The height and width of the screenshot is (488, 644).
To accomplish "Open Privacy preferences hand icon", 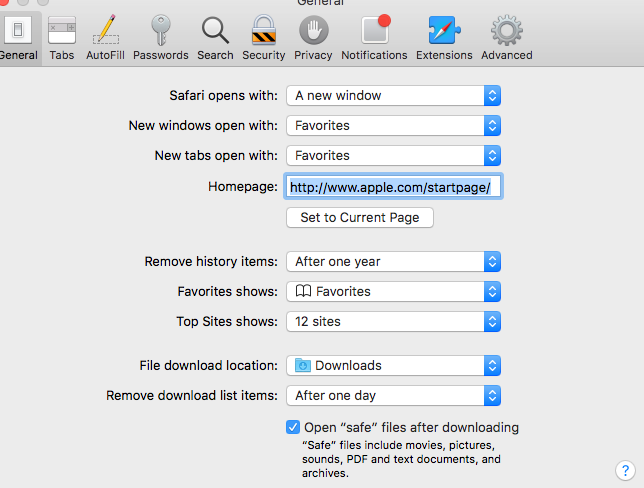I will [313, 39].
